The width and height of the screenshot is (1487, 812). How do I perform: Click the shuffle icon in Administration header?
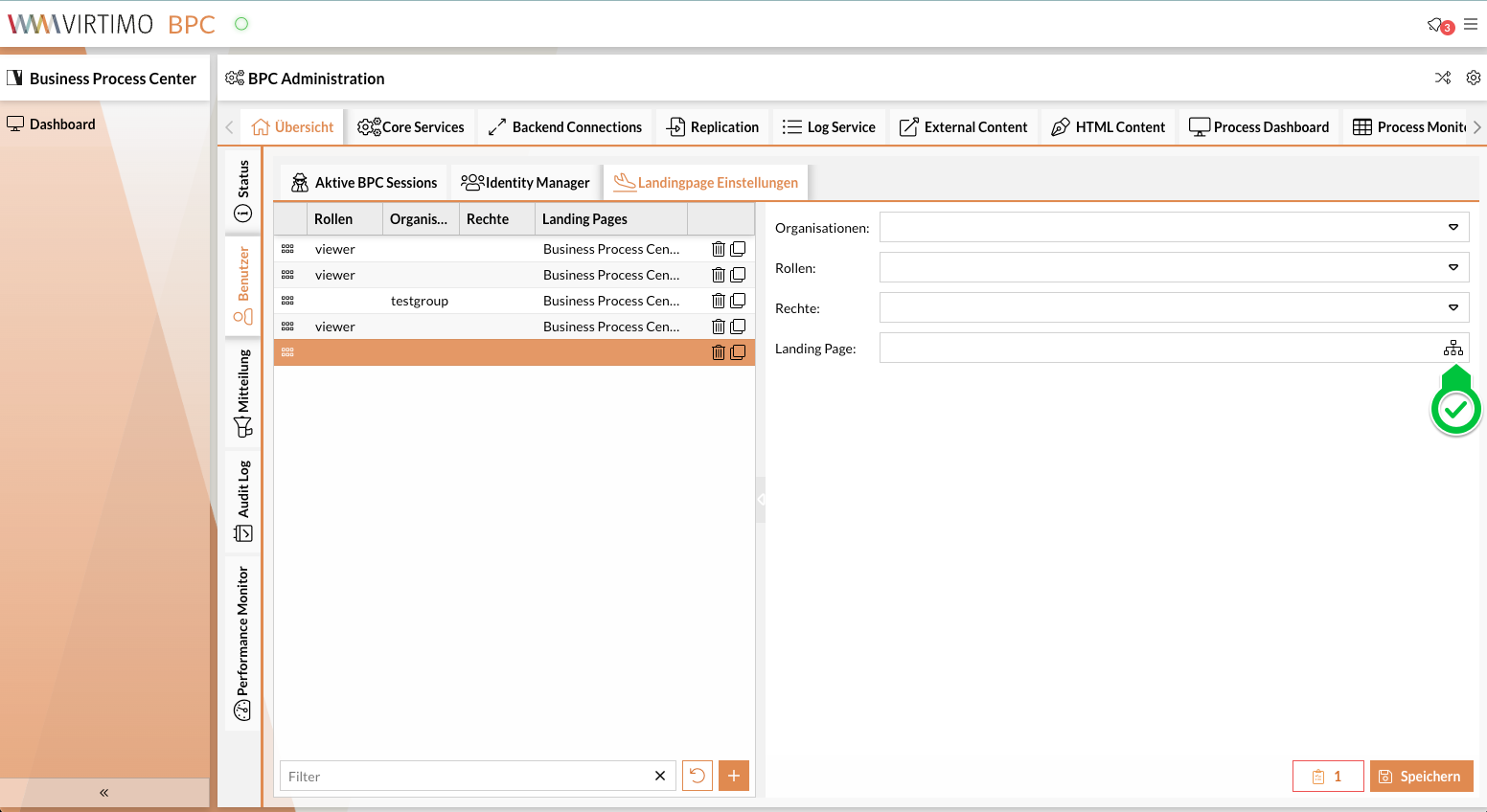[x=1442, y=78]
